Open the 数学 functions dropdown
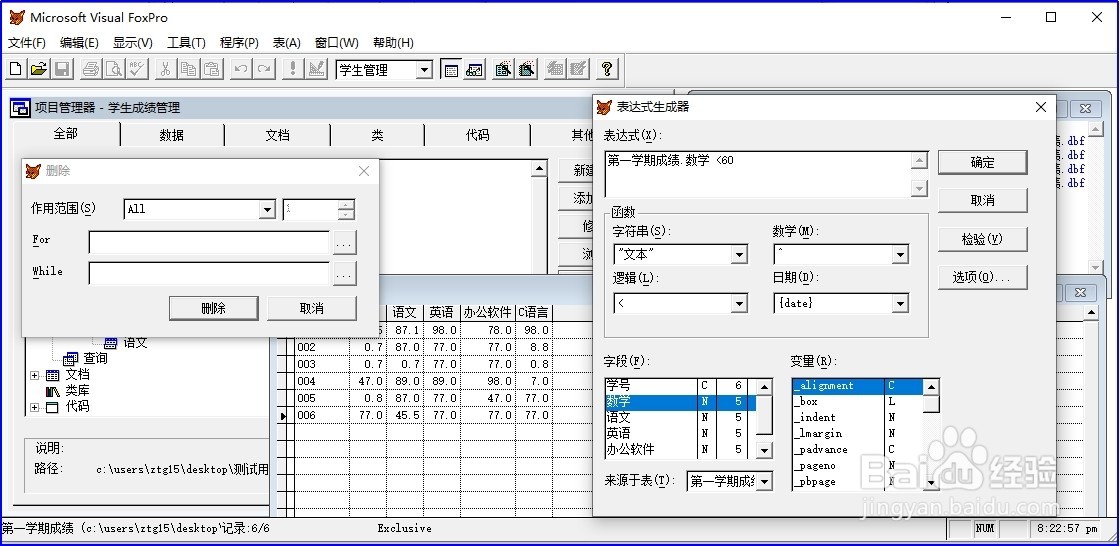 click(899, 254)
